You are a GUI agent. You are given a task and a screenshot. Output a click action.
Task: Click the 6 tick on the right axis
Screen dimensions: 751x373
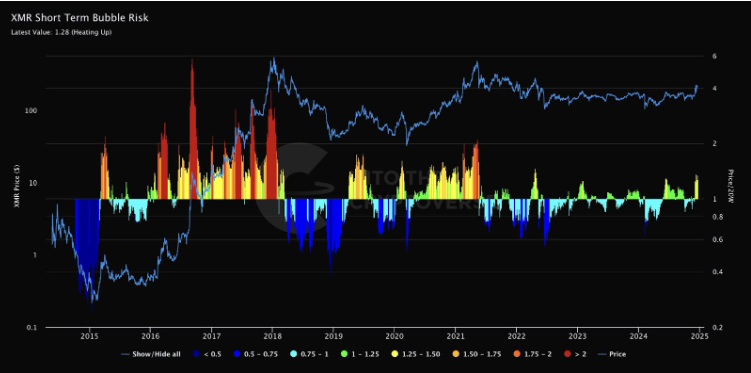[x=714, y=56]
